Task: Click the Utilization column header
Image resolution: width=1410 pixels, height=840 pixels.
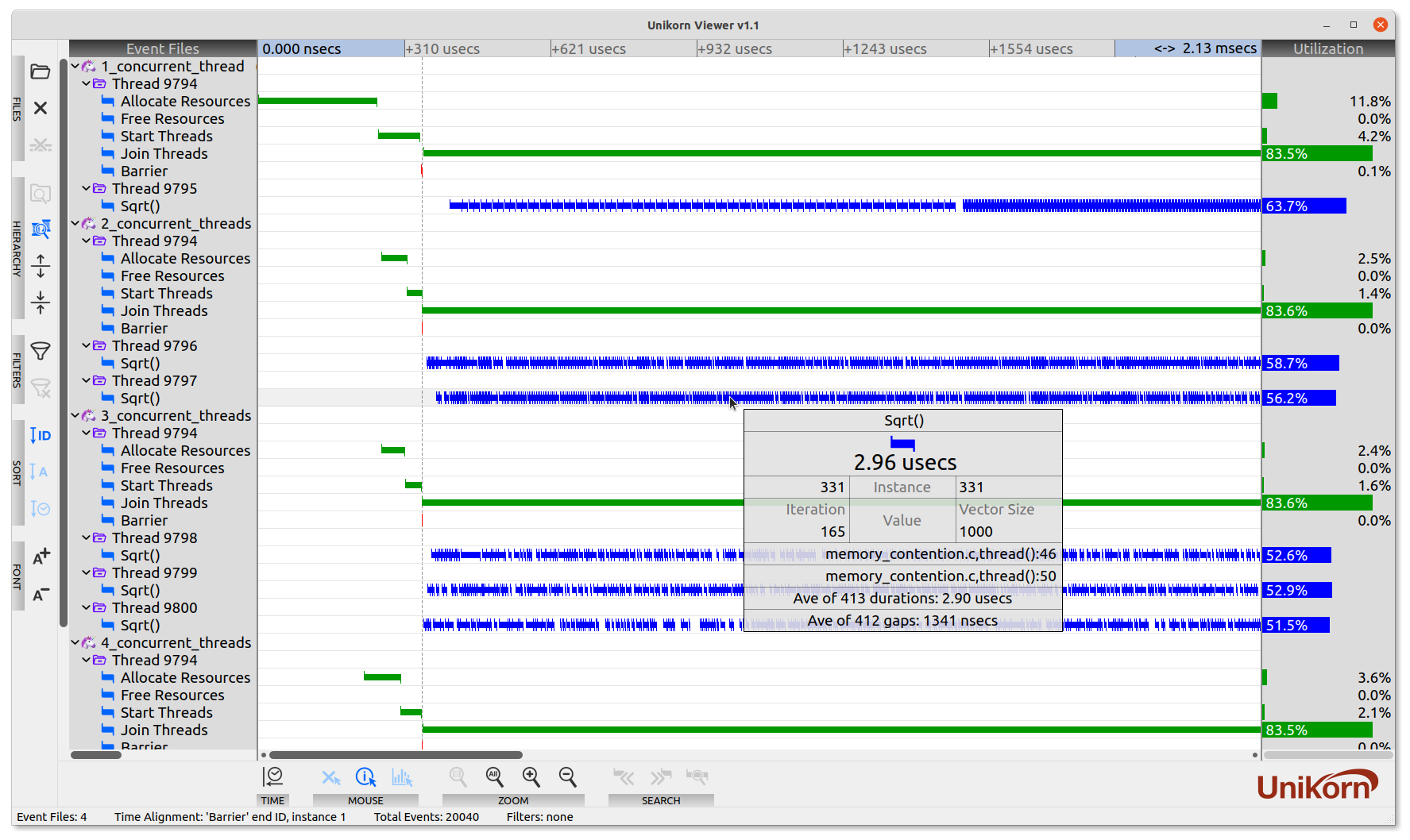Action: [x=1327, y=48]
